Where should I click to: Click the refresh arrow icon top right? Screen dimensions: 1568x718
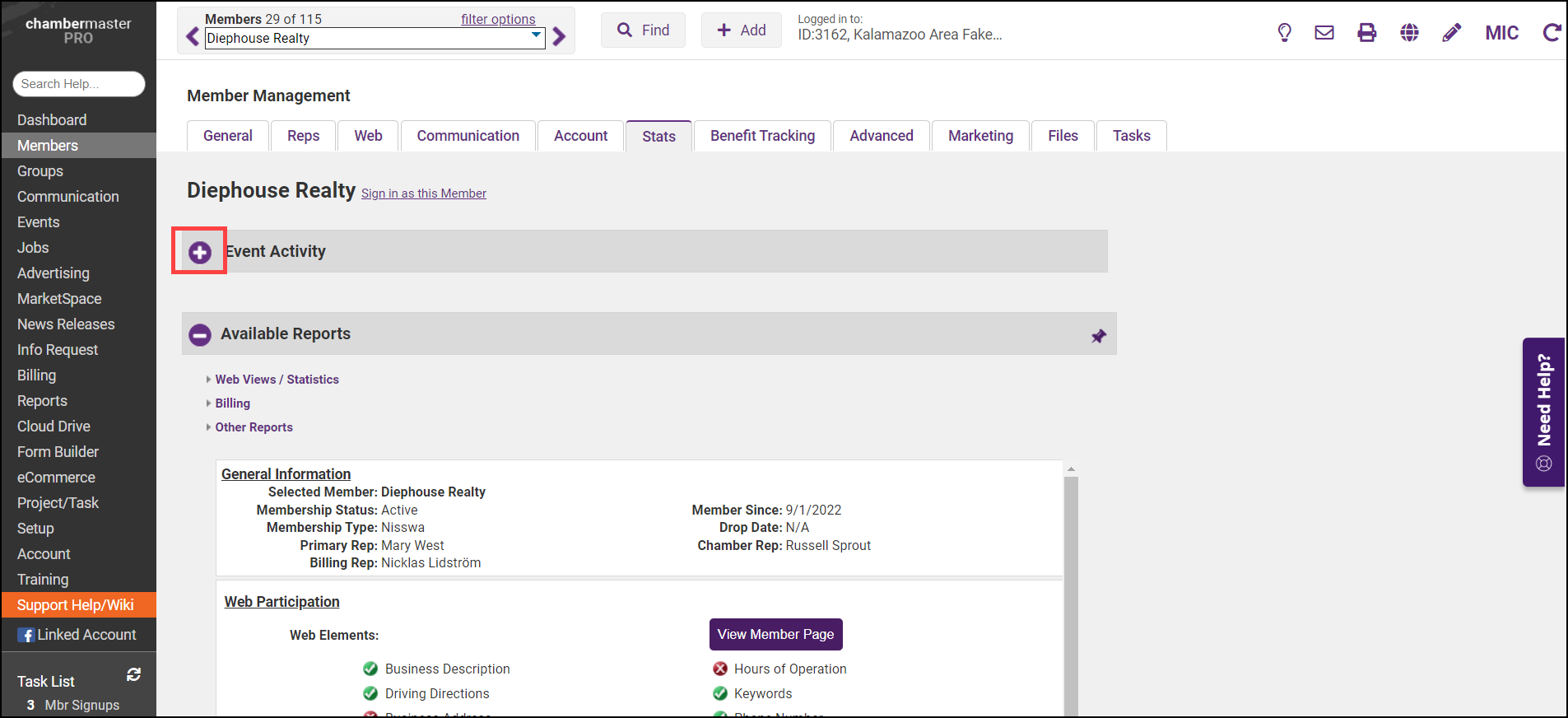click(x=1552, y=32)
